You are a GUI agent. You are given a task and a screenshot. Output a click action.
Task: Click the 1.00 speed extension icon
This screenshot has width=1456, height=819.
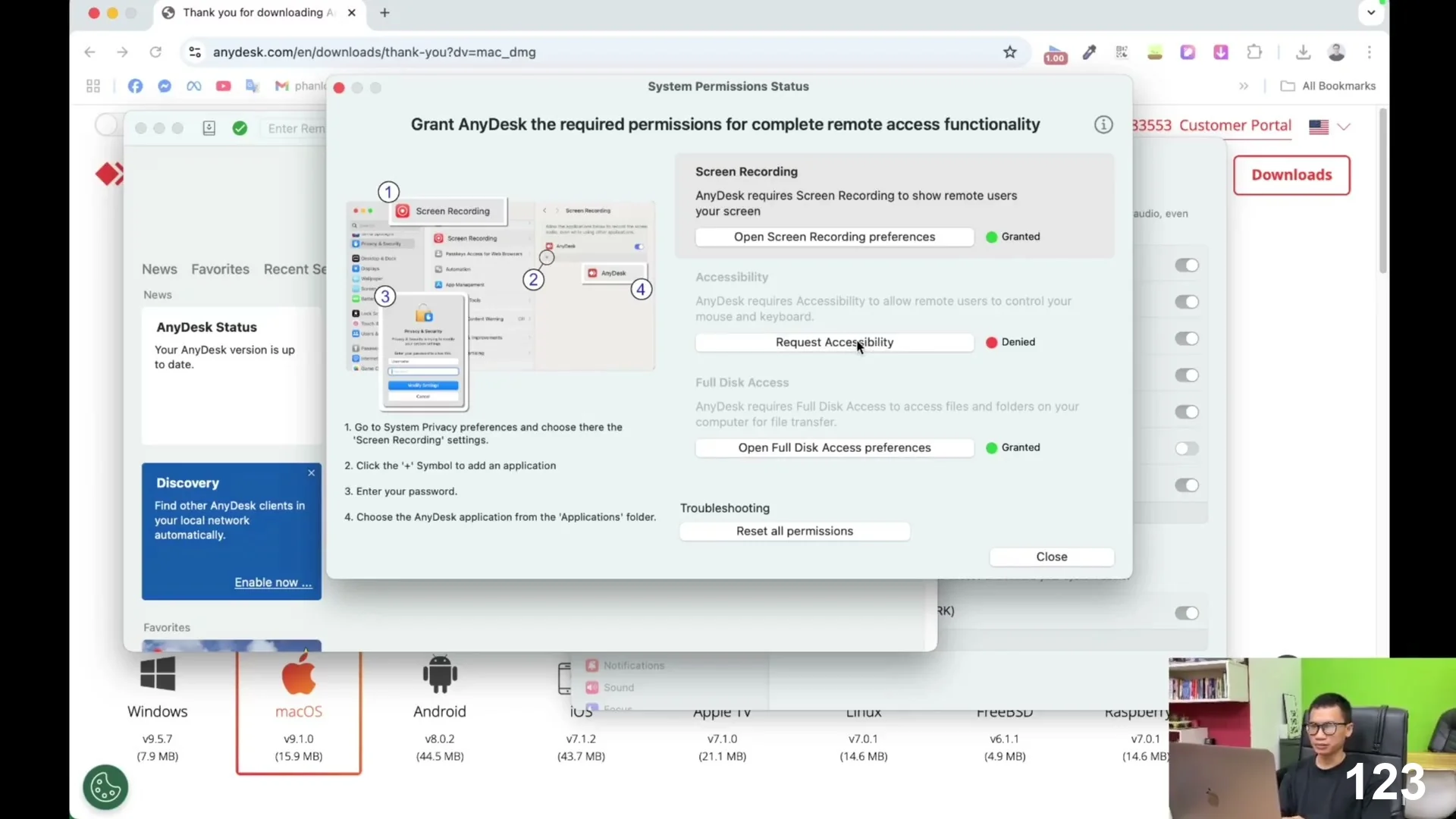[x=1055, y=54]
